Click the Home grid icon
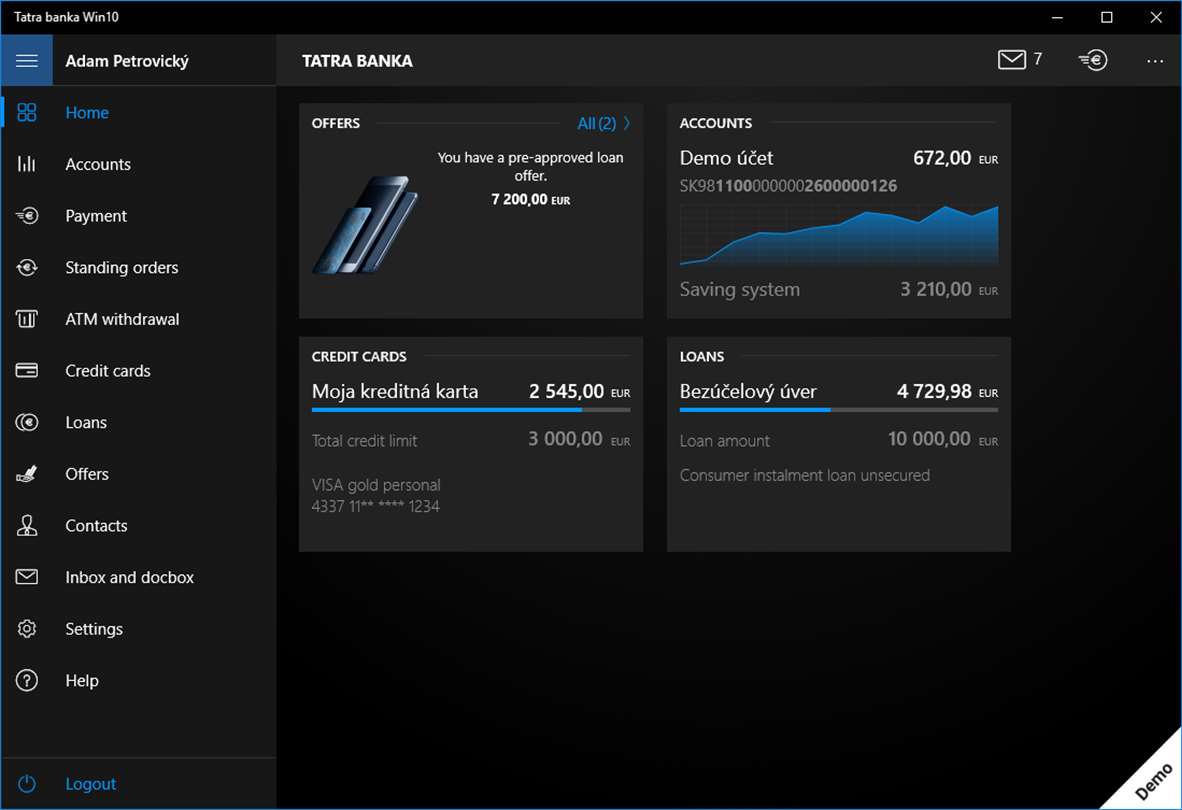 point(26,112)
